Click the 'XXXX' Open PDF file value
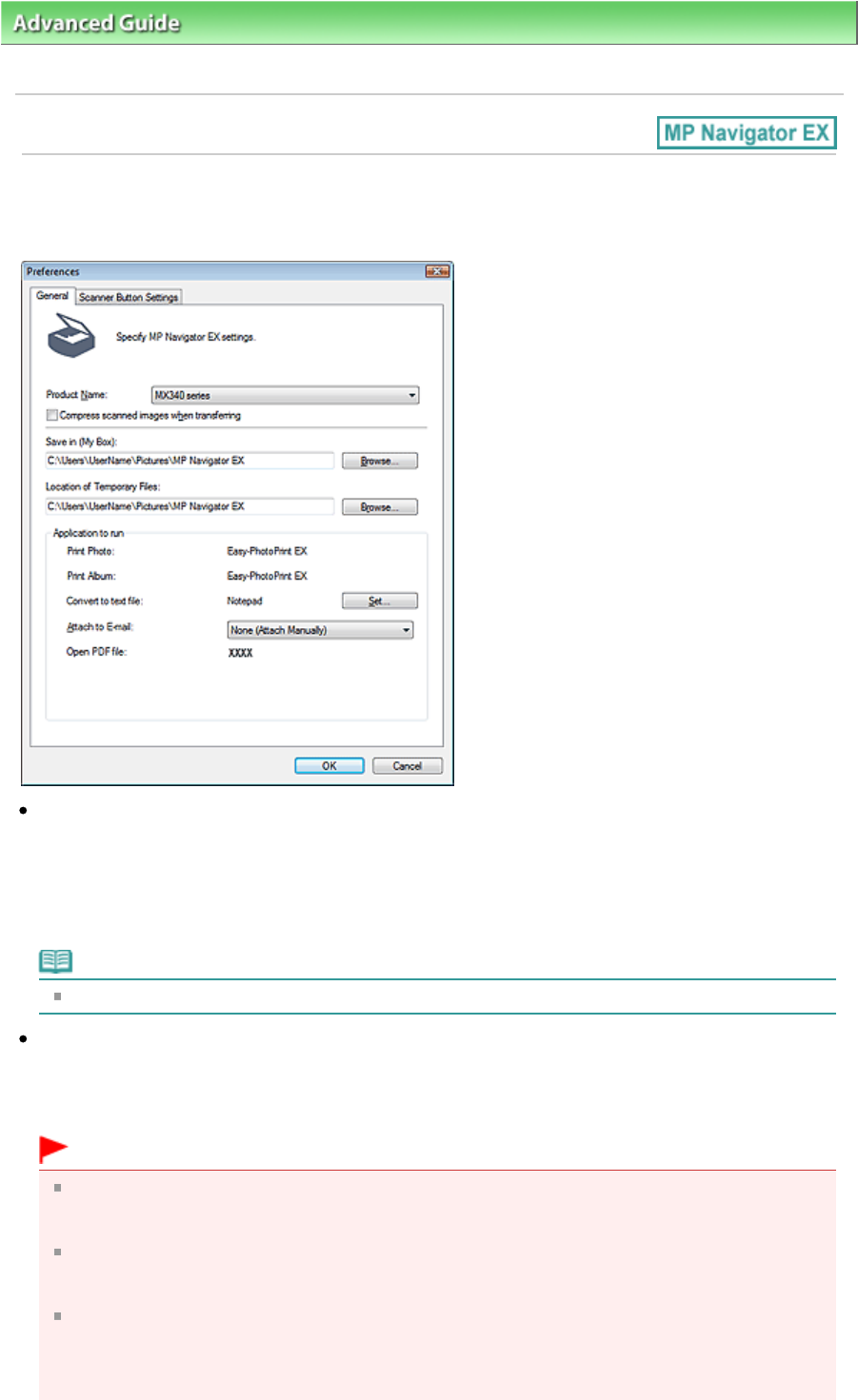Image resolution: width=858 pixels, height=1400 pixels. (241, 653)
